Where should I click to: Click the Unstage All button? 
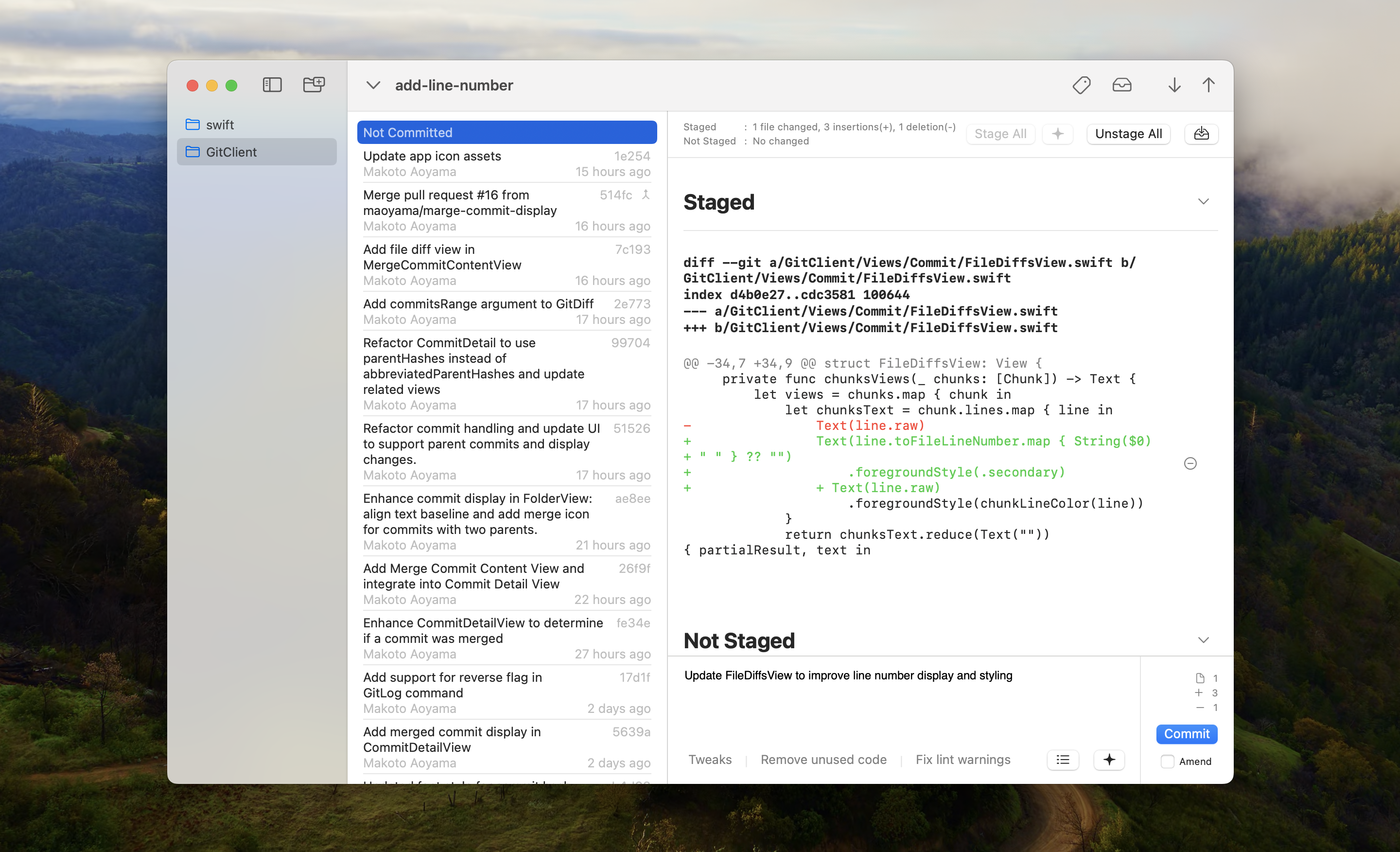1128,134
